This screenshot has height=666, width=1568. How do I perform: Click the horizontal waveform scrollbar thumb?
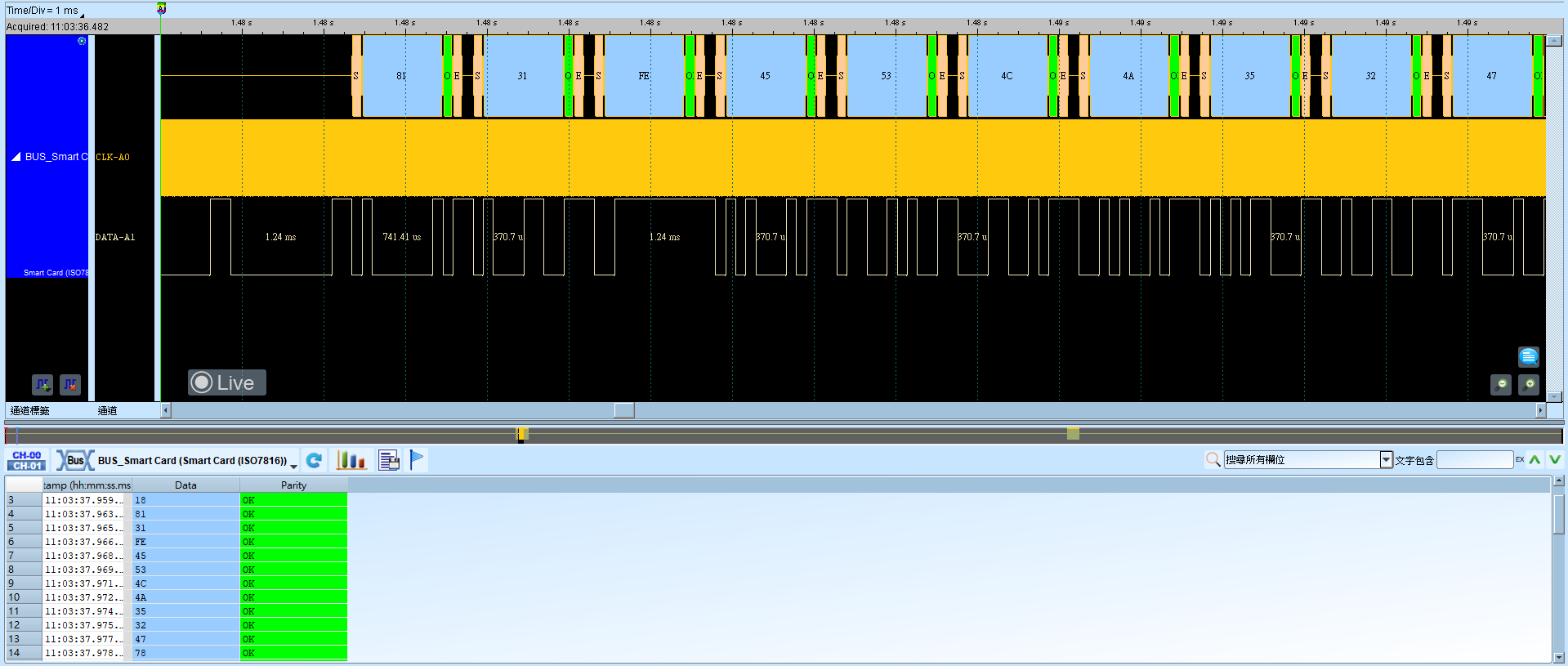pos(624,410)
